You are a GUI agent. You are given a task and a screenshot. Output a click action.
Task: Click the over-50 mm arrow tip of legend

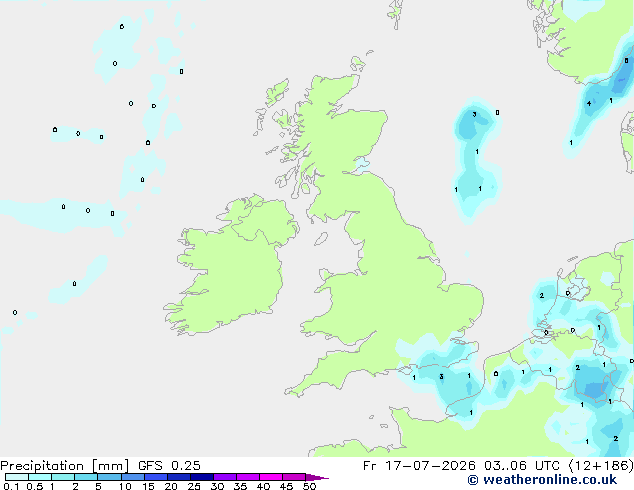coord(317,477)
